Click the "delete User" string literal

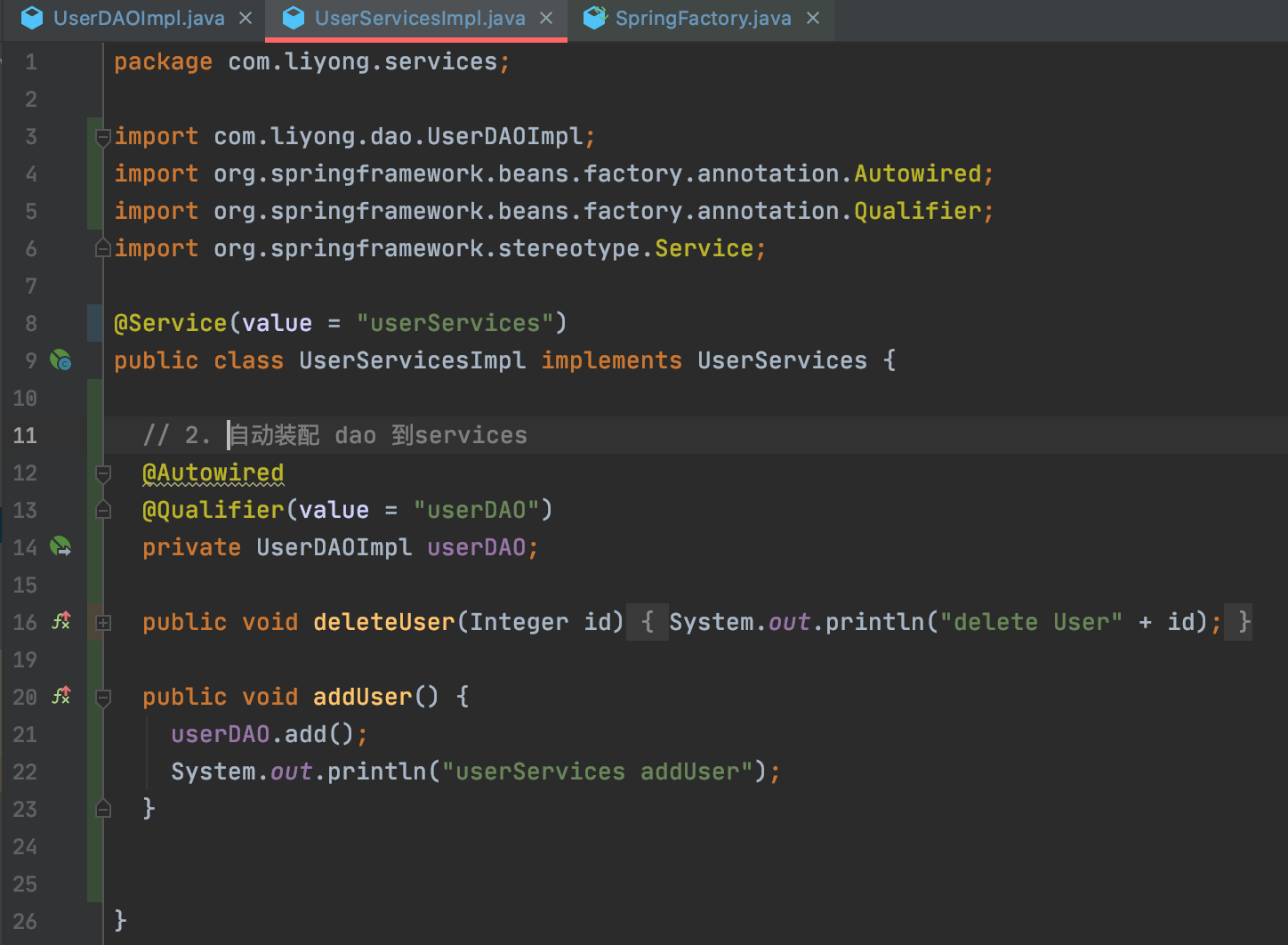[1032, 622]
